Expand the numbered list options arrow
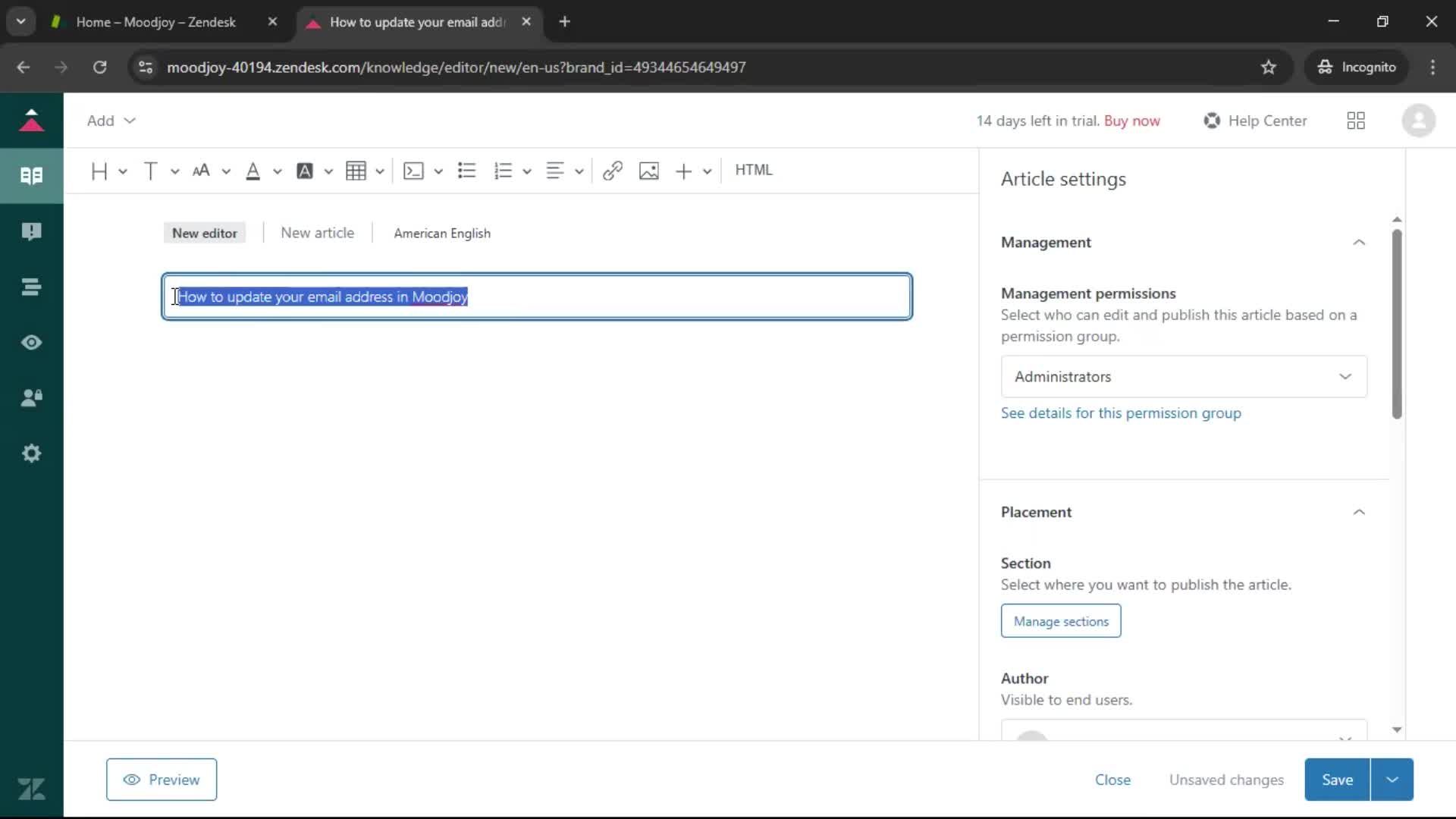Screen dimensions: 1456x819 tap(527, 171)
